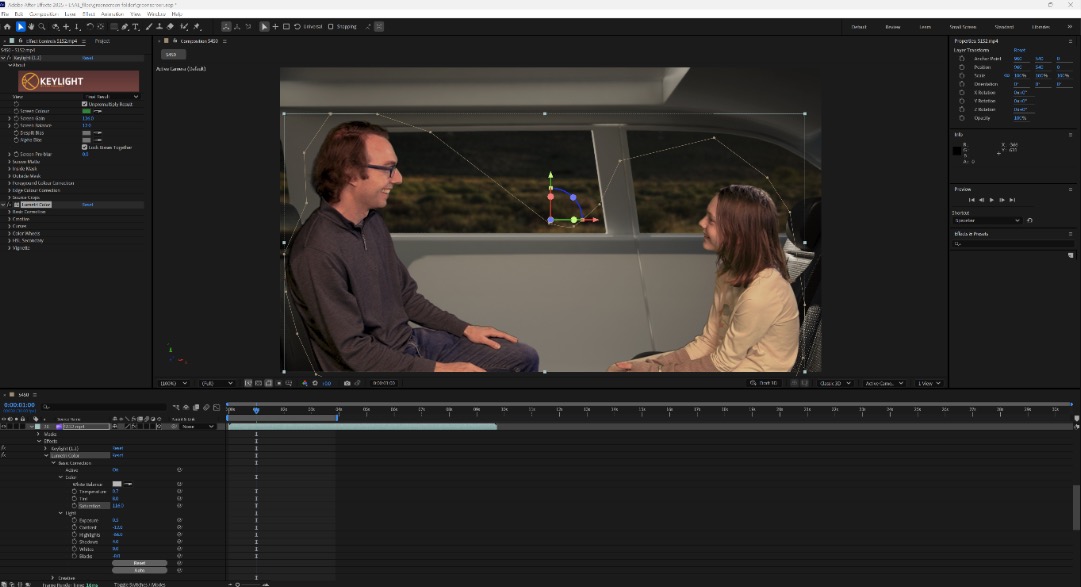
Task: Expand the Inside Mask group
Action: pyautogui.click(x=10, y=169)
